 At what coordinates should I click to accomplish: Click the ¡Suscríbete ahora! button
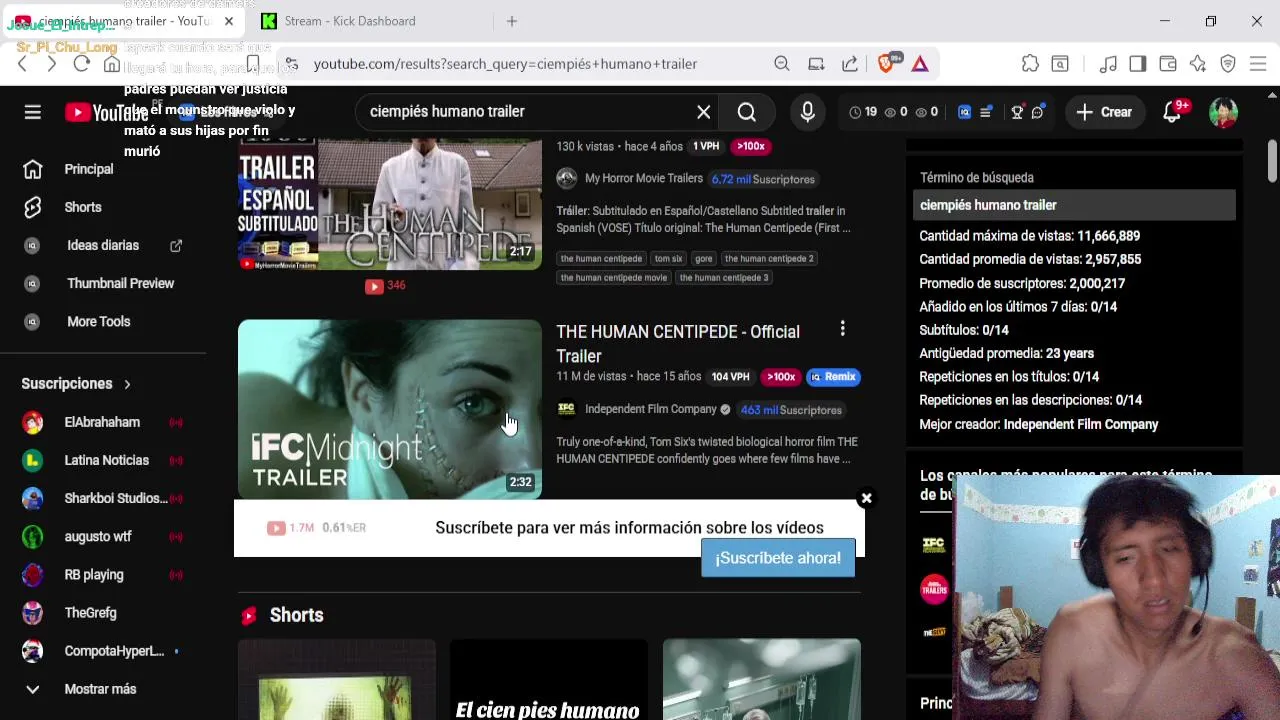778,558
